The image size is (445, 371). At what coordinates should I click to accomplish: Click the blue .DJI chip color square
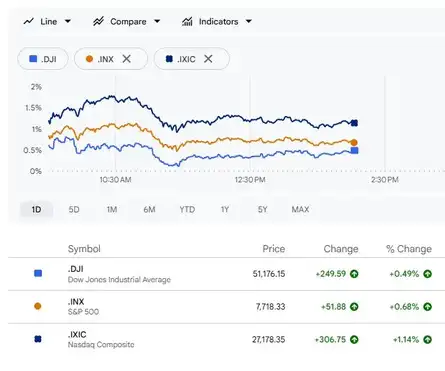33,59
